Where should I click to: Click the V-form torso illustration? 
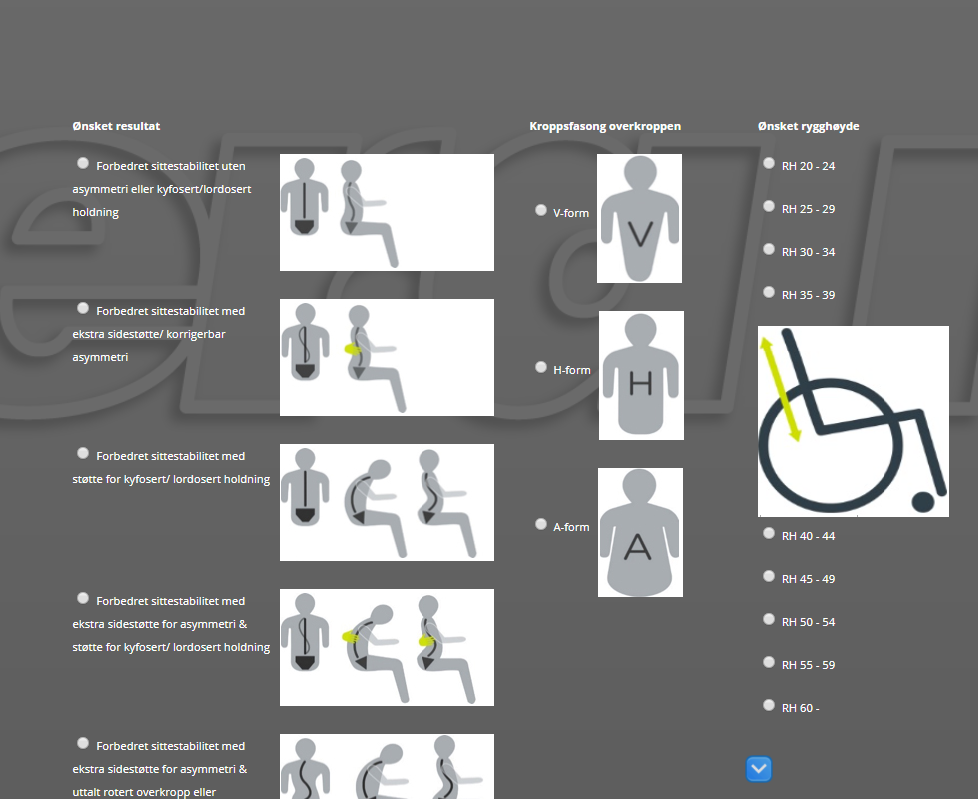coord(639,218)
